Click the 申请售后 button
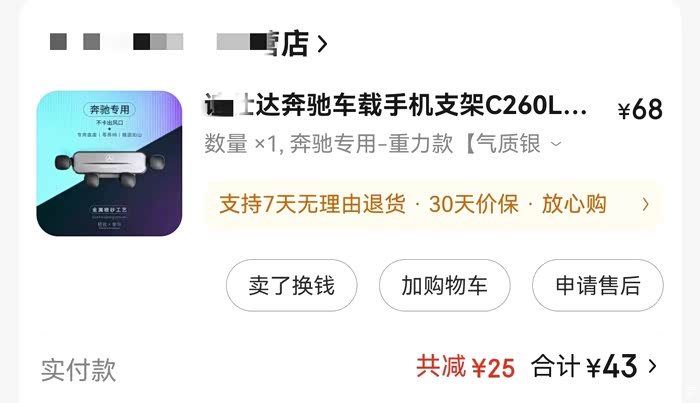 click(x=598, y=285)
